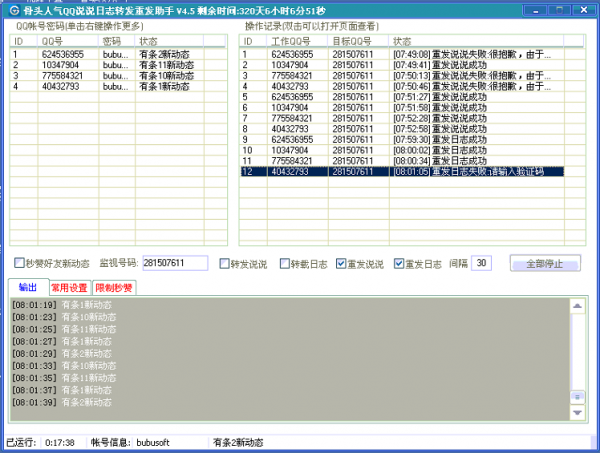
Task: Click output line at 08:01:23
Action: pos(64,317)
